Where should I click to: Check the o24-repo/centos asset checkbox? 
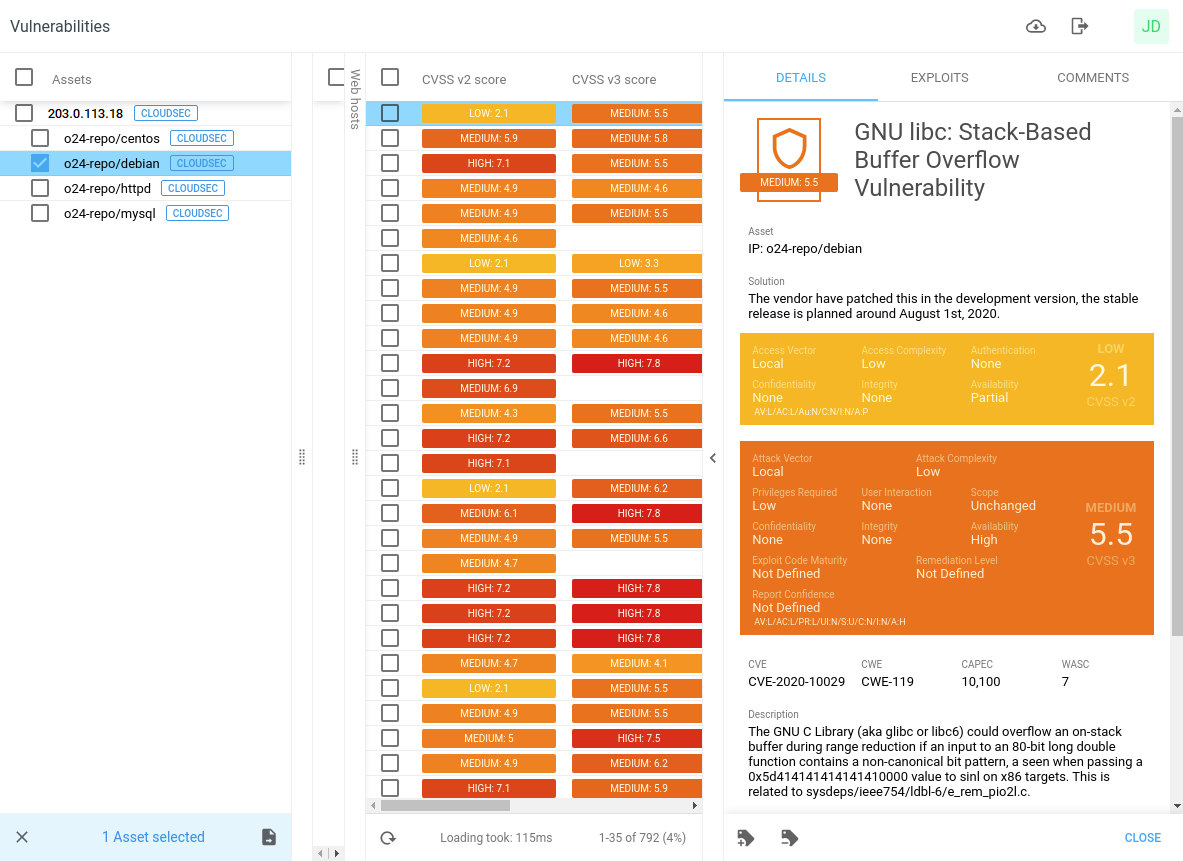(x=40, y=137)
